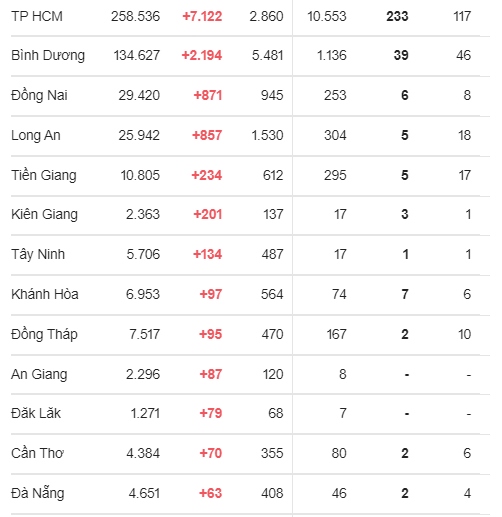Click Khánh Hòa province name

pyautogui.click(x=45, y=294)
